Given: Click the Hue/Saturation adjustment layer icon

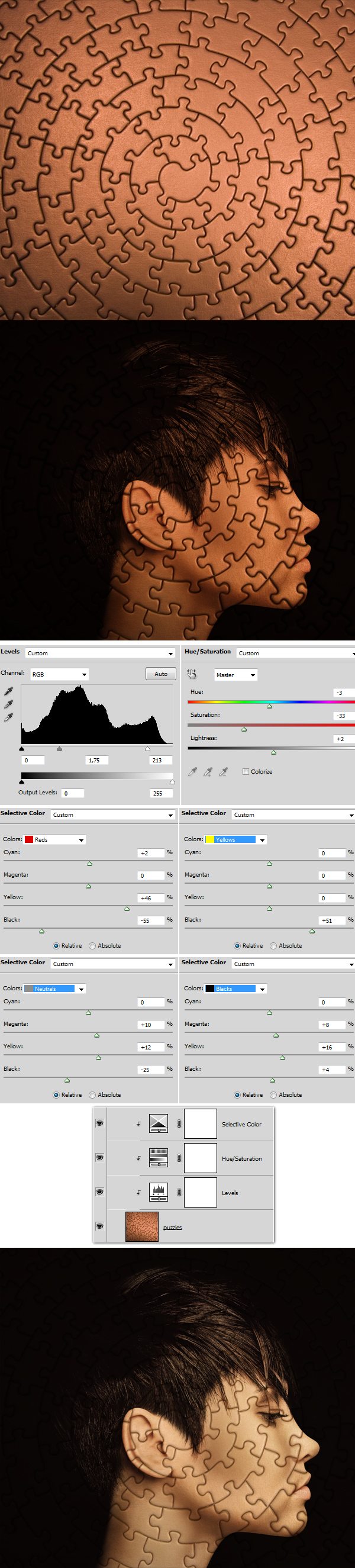Looking at the screenshot, I should click(159, 1158).
